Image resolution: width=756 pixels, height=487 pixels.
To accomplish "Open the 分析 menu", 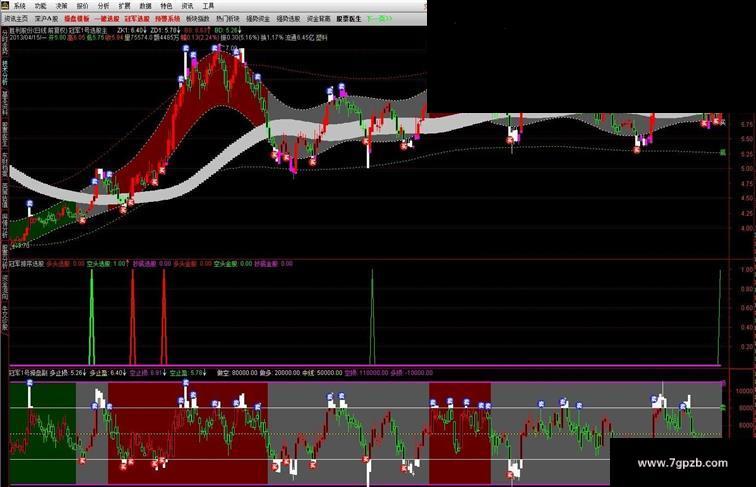I will click(x=104, y=6).
